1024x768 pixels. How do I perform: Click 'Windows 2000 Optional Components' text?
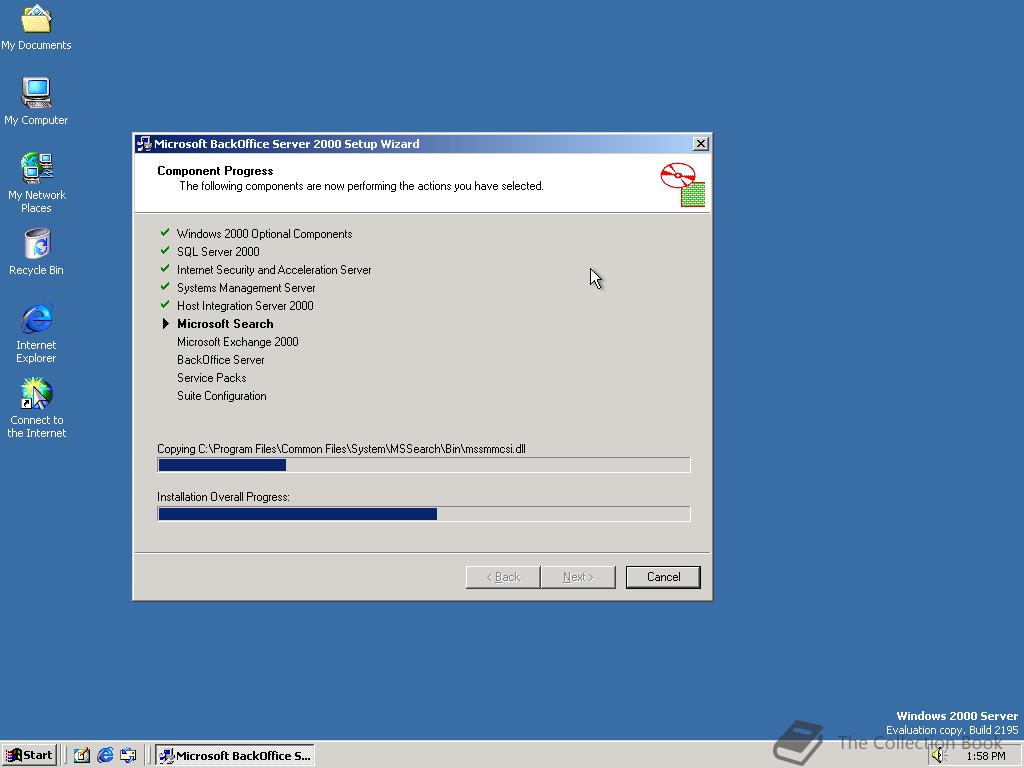[x=264, y=234]
